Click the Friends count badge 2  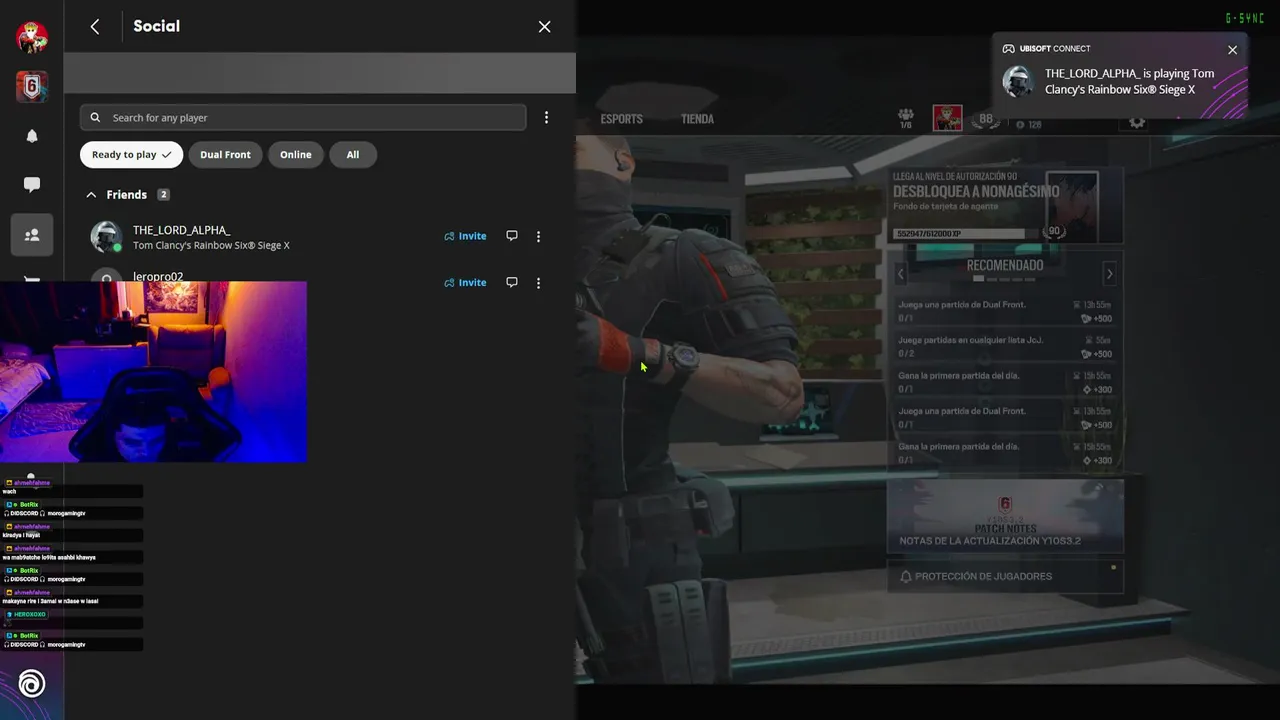tap(163, 195)
